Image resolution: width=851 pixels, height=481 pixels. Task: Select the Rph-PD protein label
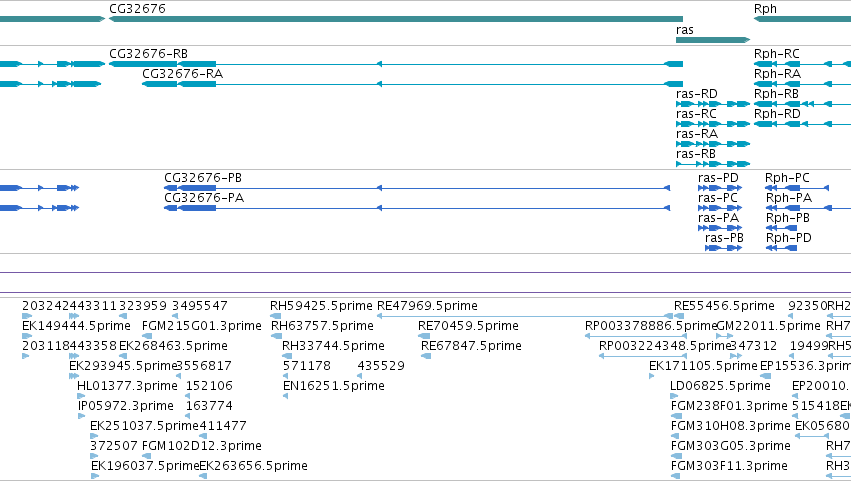pyautogui.click(x=789, y=238)
